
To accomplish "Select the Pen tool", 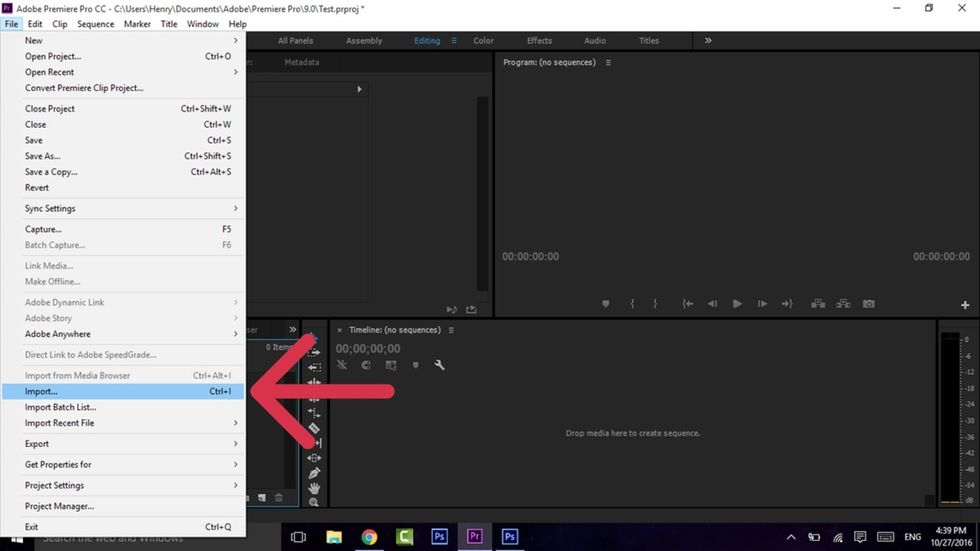I will [x=314, y=473].
